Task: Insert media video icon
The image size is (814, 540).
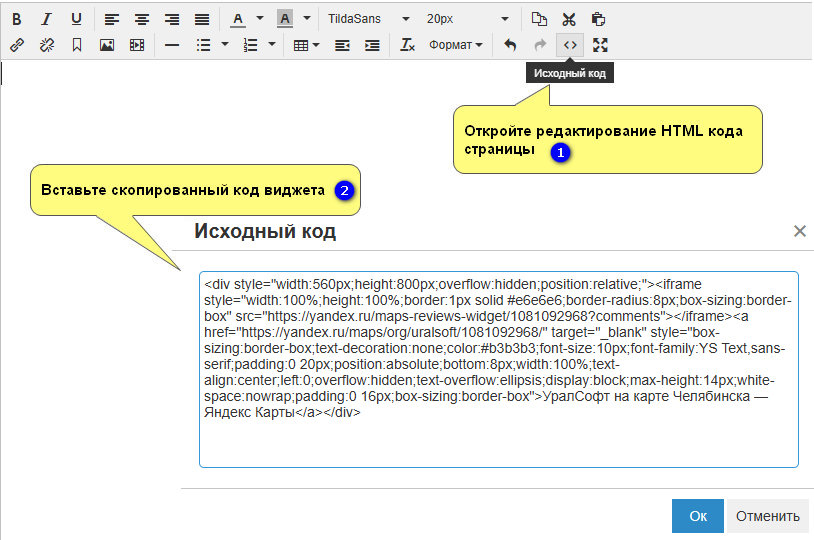Action: (x=137, y=45)
